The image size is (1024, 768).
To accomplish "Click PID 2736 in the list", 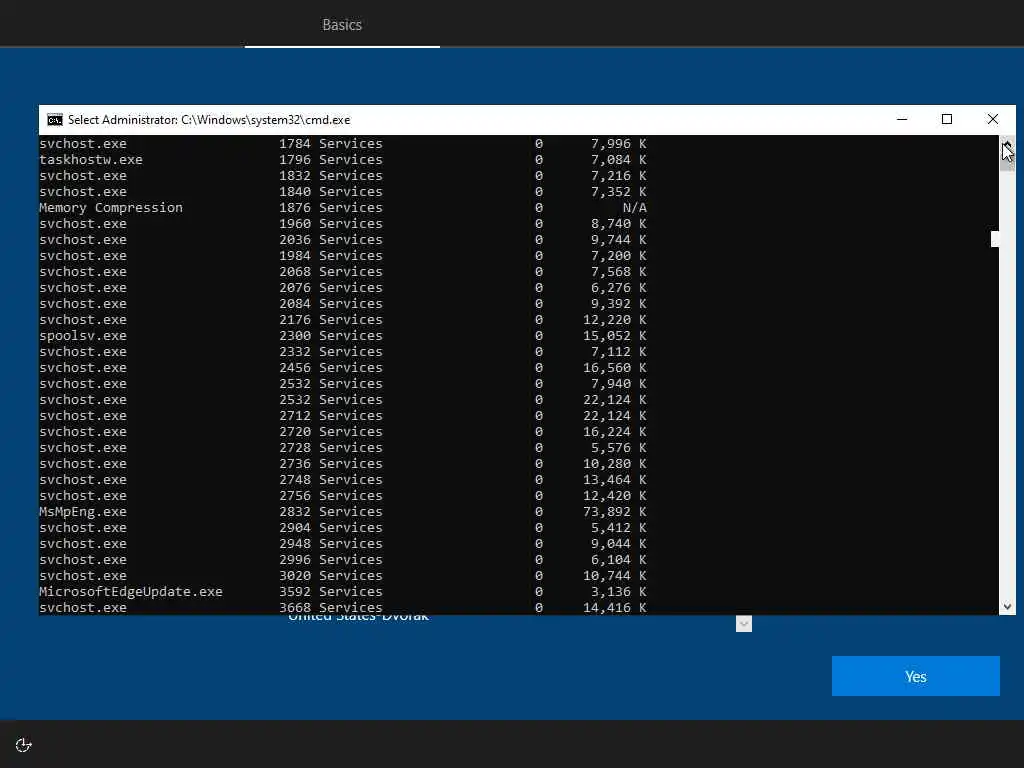I will tap(295, 464).
